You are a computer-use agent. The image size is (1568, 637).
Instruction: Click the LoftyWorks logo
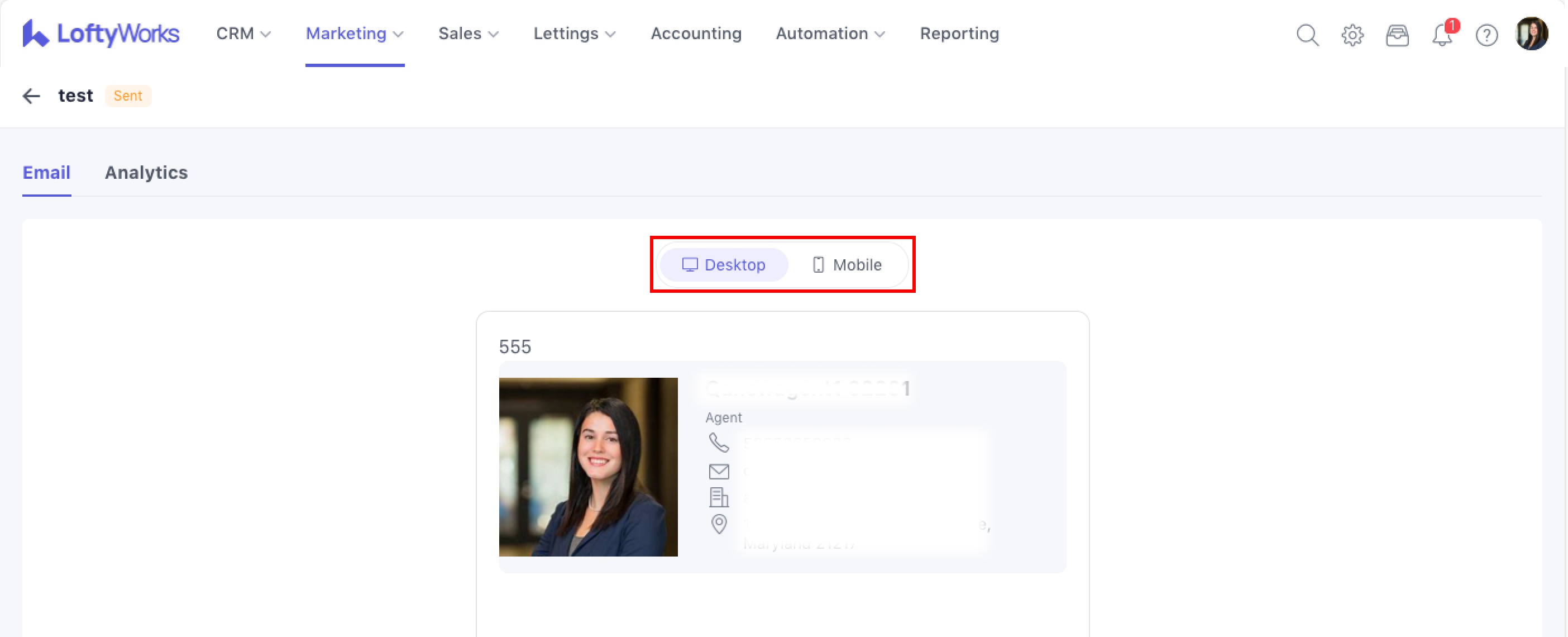tap(101, 34)
